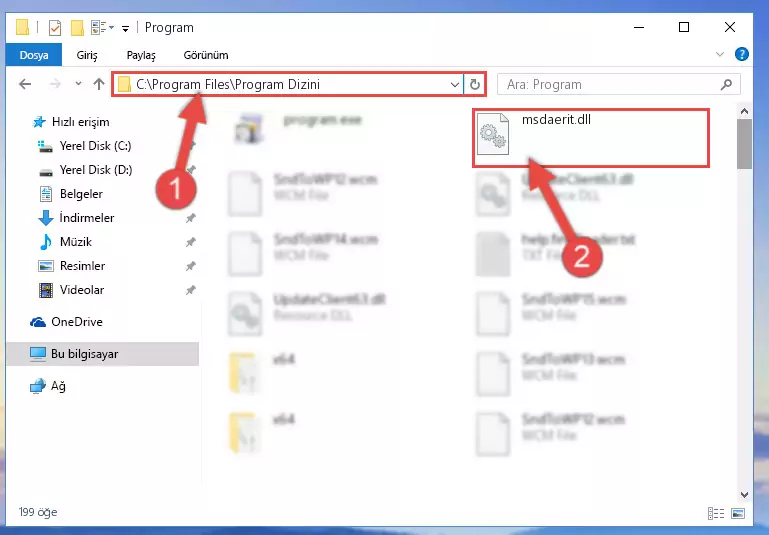Image resolution: width=769 pixels, height=535 pixels.
Task: Click the Properties quick access icon
Action: pos(55,28)
